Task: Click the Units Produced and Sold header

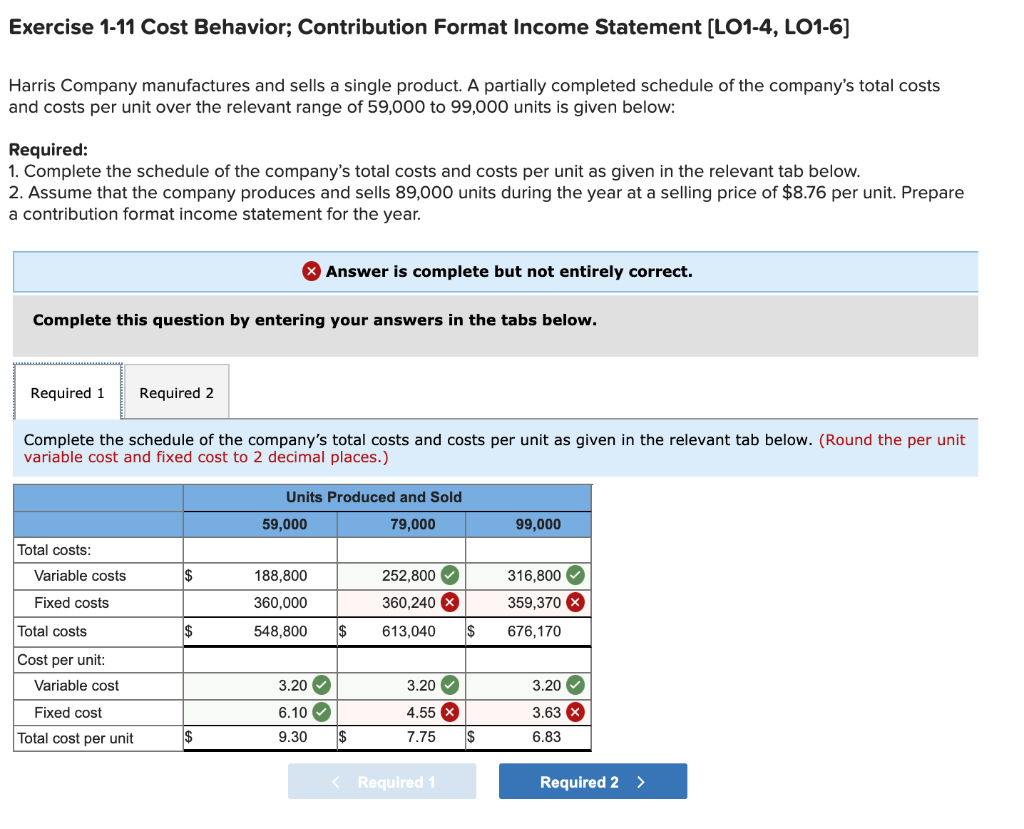Action: [x=373, y=497]
